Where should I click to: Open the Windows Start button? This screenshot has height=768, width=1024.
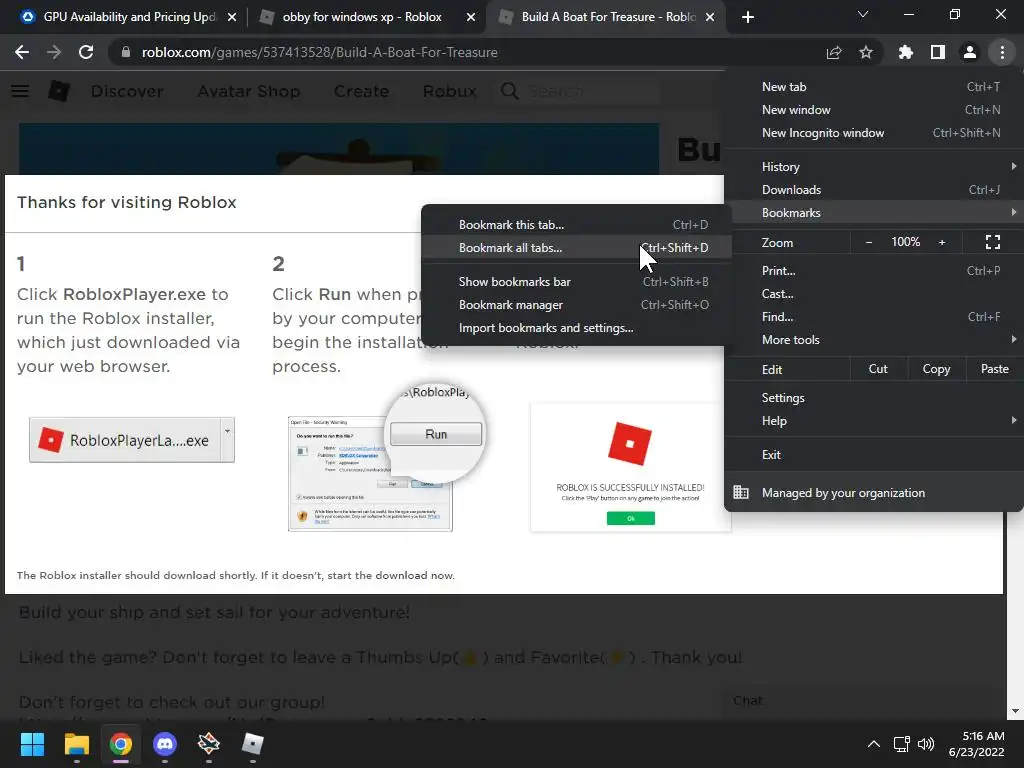coord(32,744)
